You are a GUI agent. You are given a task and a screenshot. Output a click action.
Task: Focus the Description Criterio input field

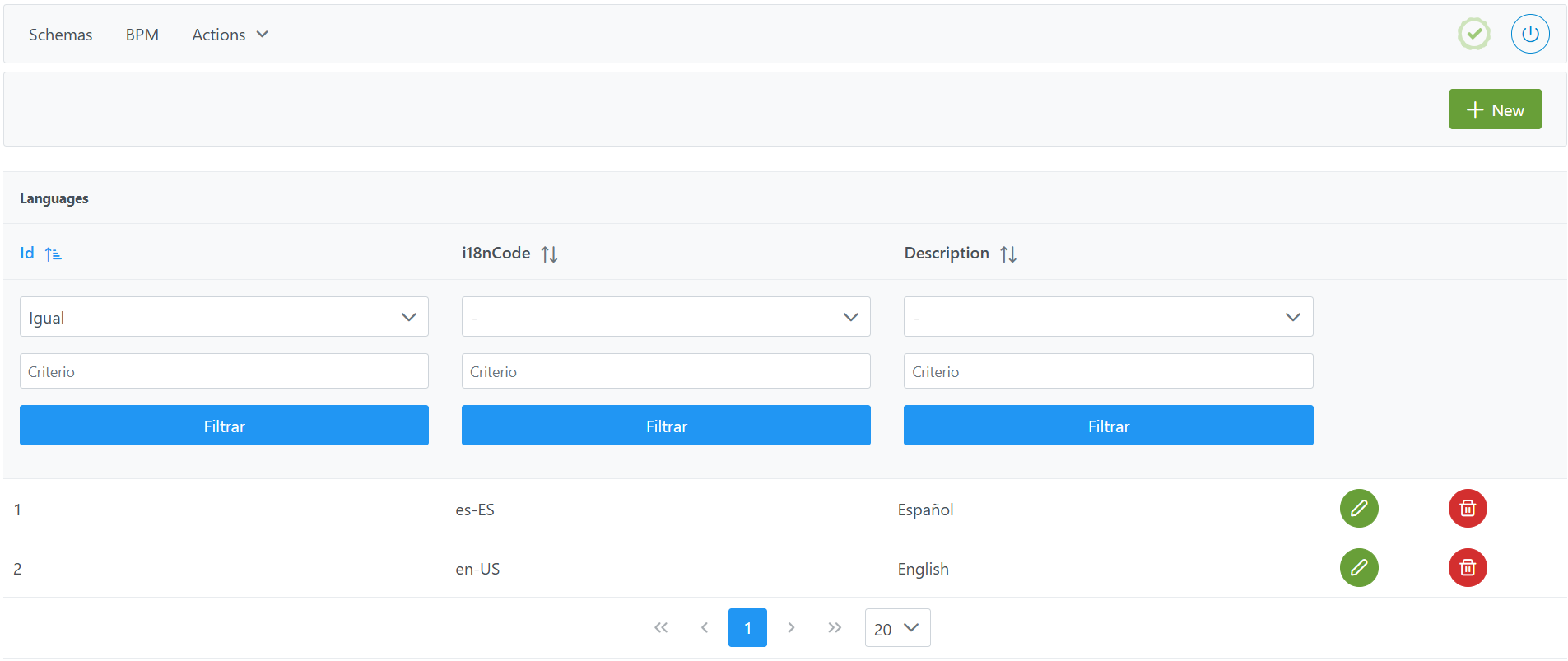pyautogui.click(x=1108, y=371)
